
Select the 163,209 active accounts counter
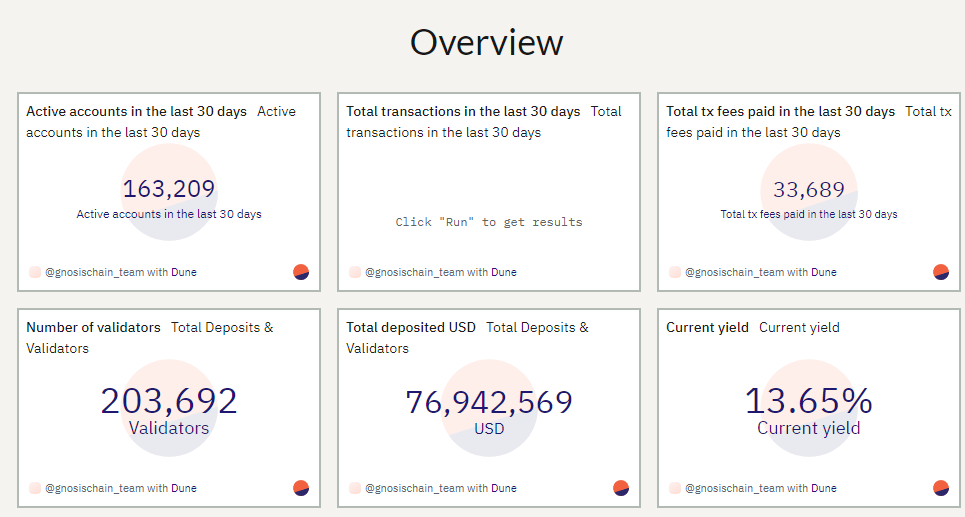(169, 189)
